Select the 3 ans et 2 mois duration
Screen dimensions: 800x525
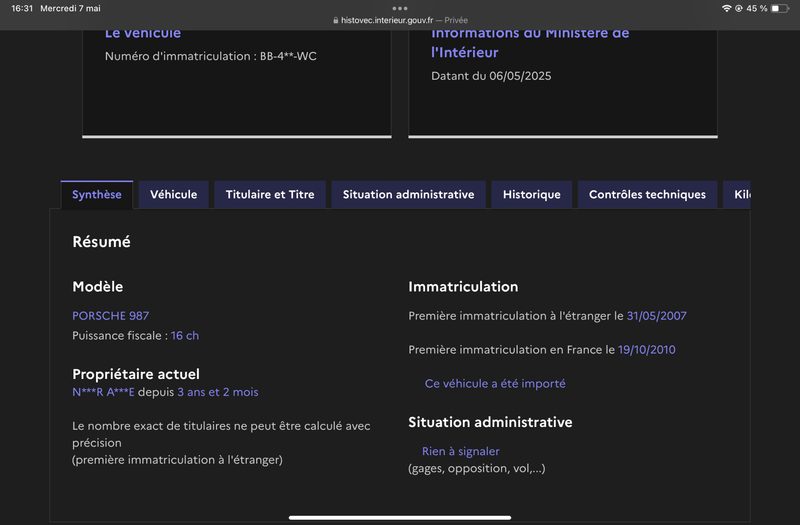218,392
